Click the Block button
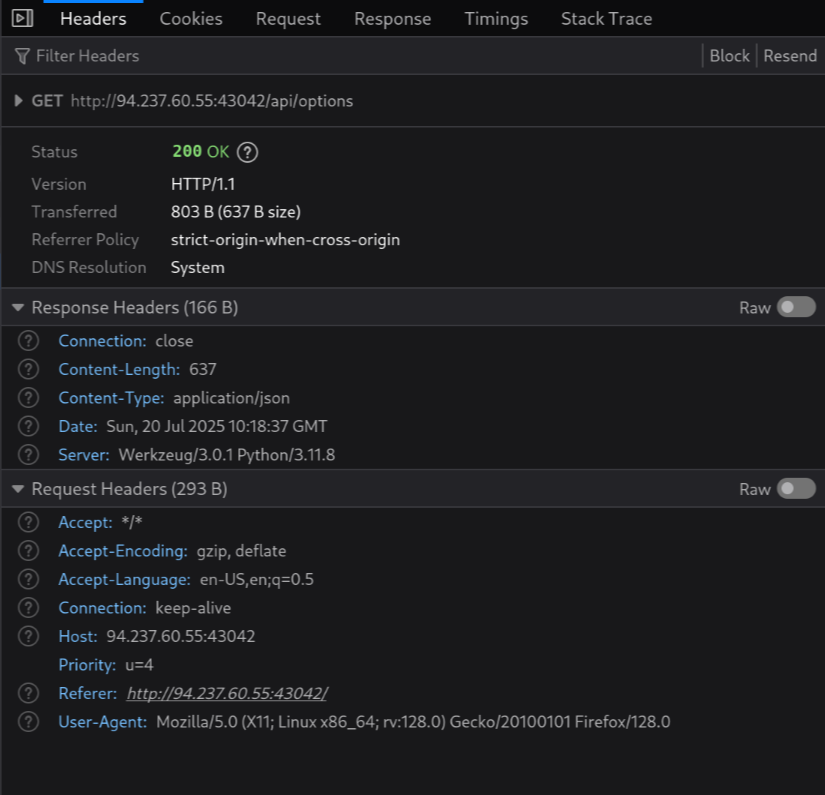825x795 pixels. click(x=729, y=56)
